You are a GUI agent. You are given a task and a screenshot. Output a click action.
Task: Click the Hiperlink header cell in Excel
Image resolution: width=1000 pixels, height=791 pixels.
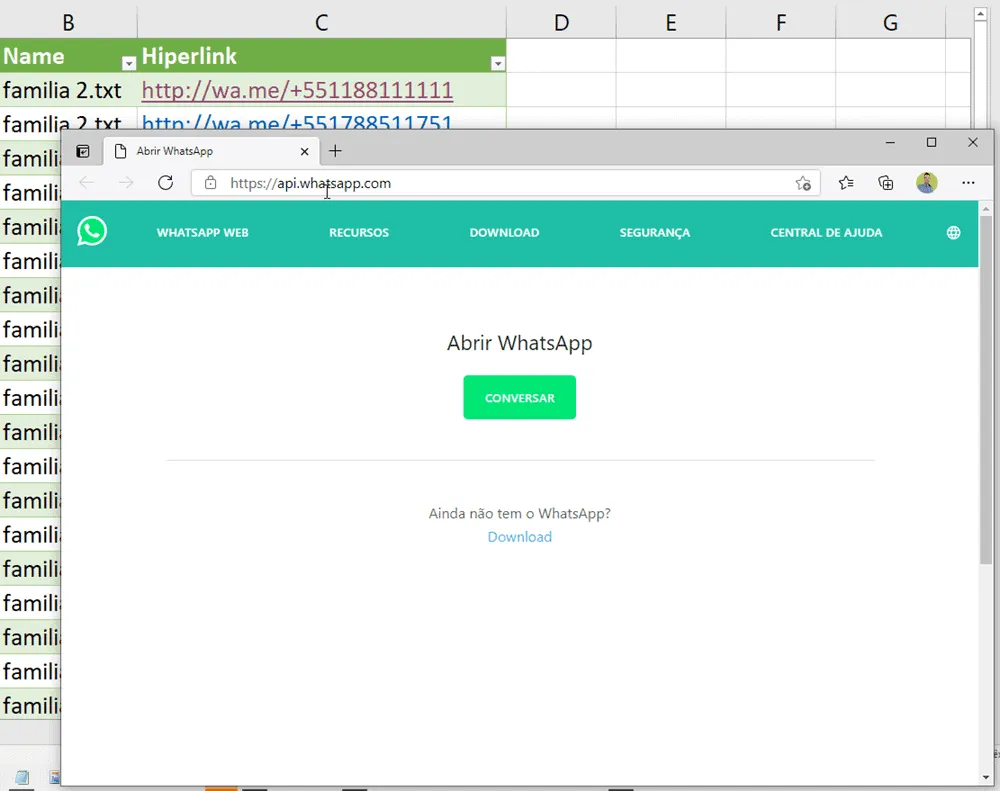coord(321,55)
